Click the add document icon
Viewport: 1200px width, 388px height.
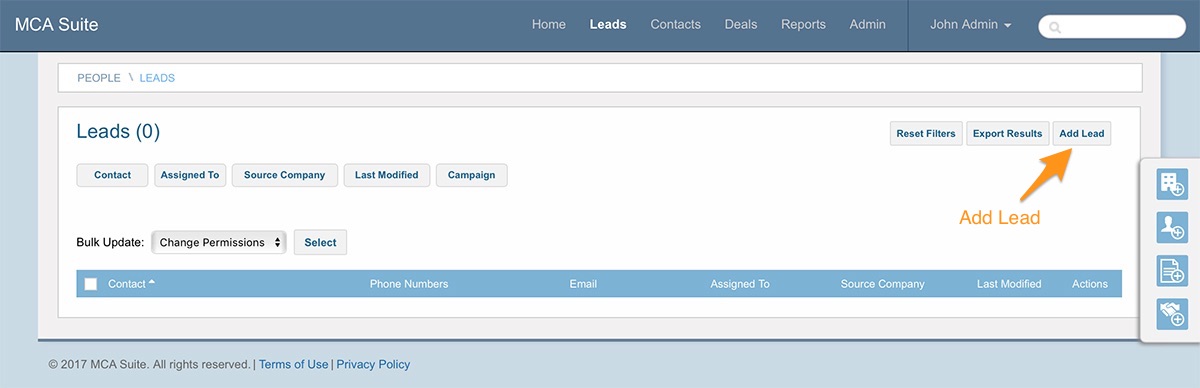click(1171, 270)
